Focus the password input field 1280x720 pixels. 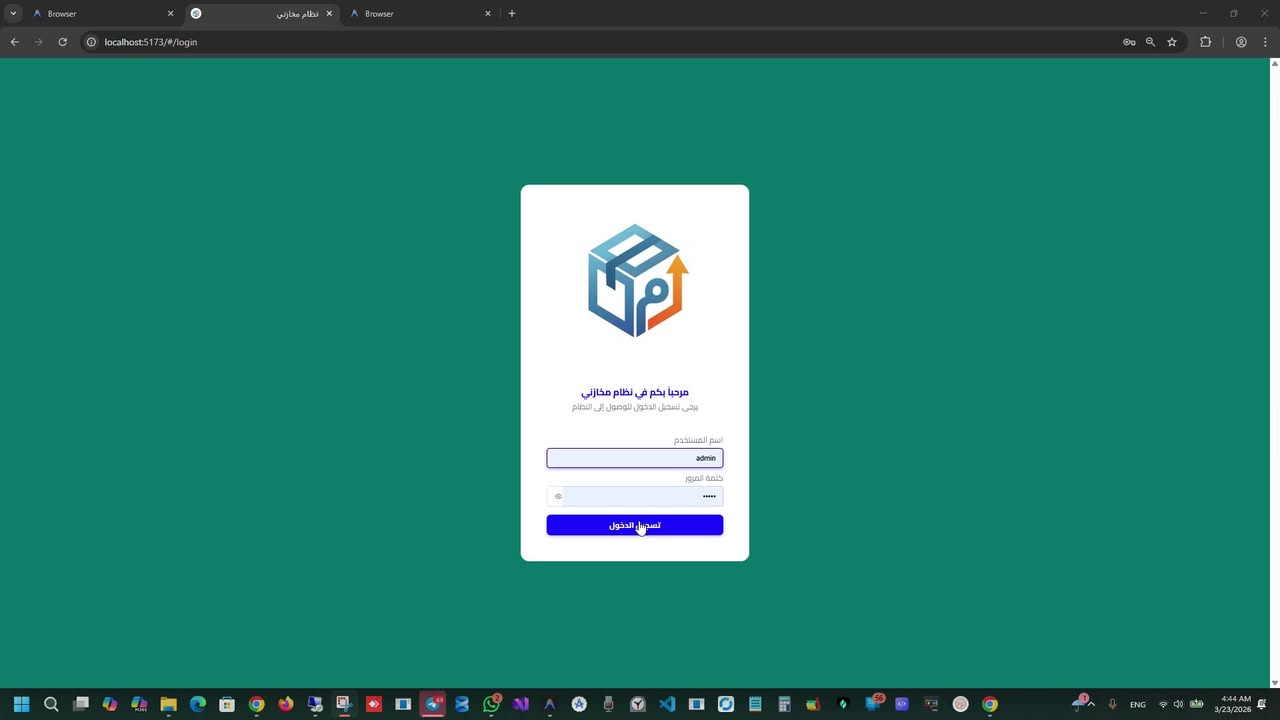click(640, 496)
